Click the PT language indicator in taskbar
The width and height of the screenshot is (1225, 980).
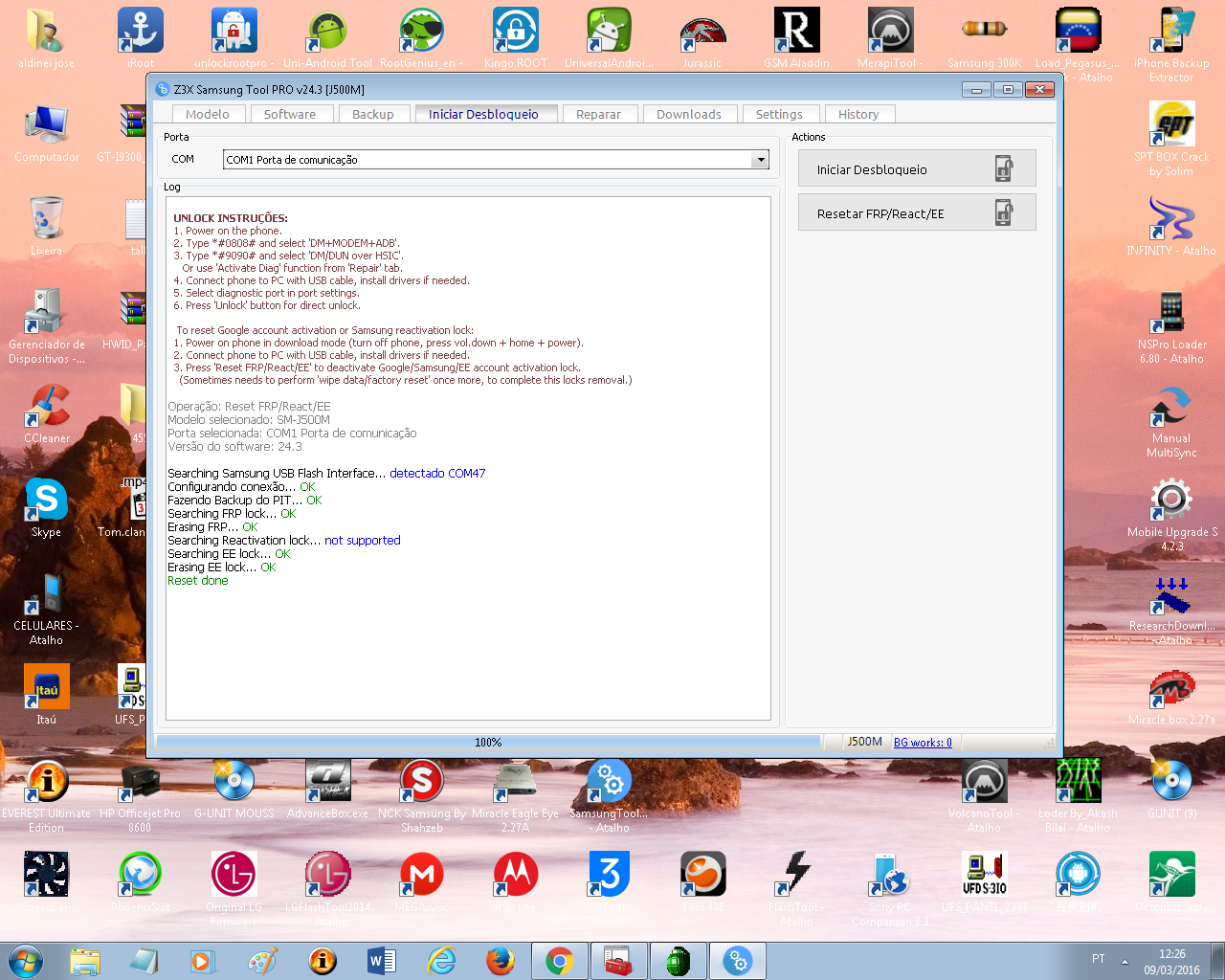[x=1098, y=959]
